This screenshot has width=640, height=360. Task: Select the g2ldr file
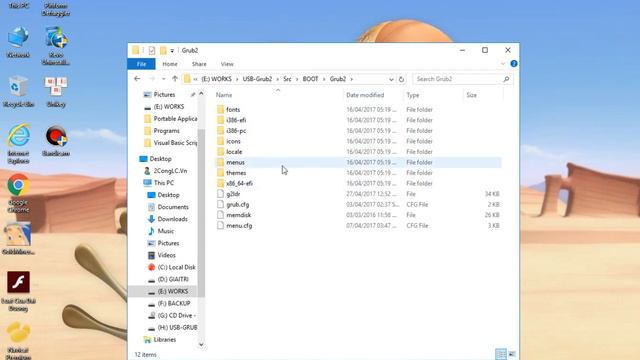pyautogui.click(x=233, y=194)
